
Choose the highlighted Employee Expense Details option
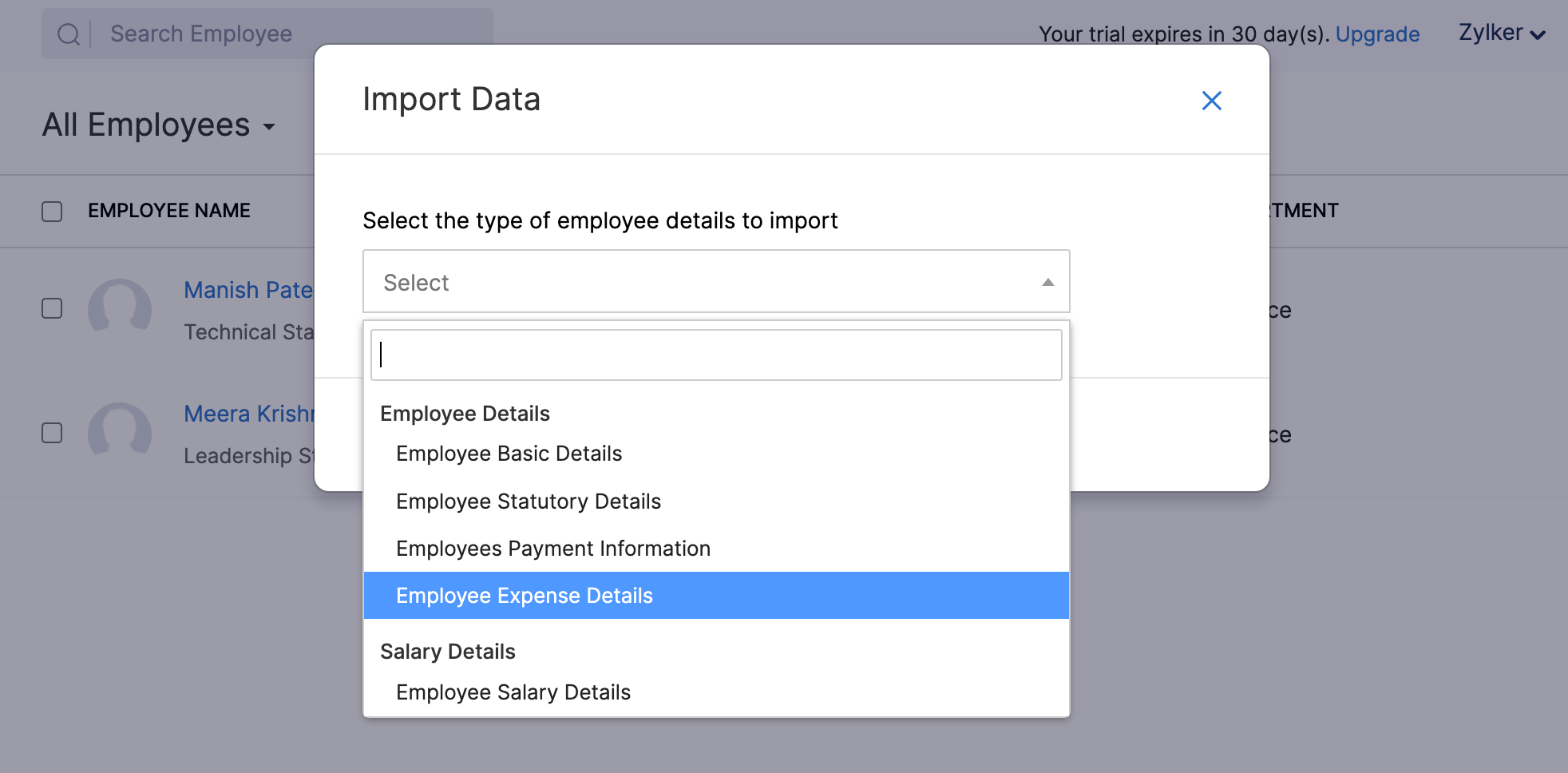(x=525, y=595)
